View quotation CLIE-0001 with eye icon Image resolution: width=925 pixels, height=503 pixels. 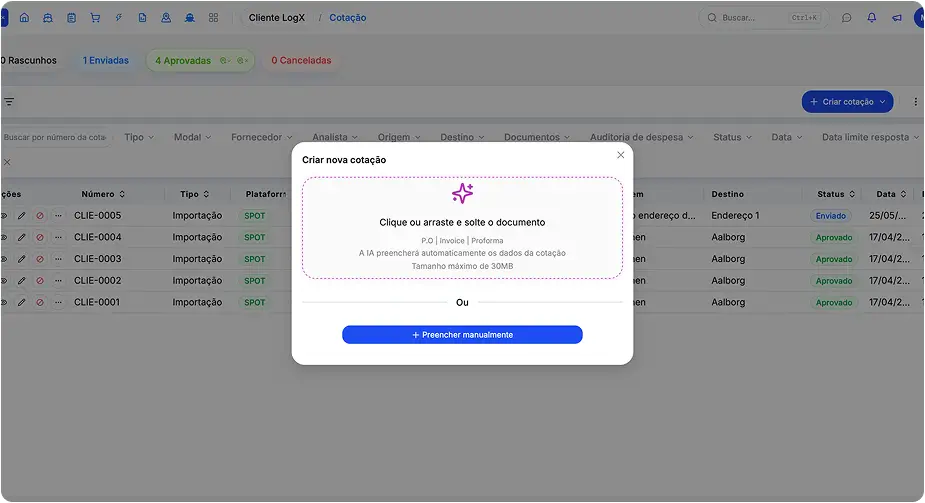pyautogui.click(x=4, y=302)
